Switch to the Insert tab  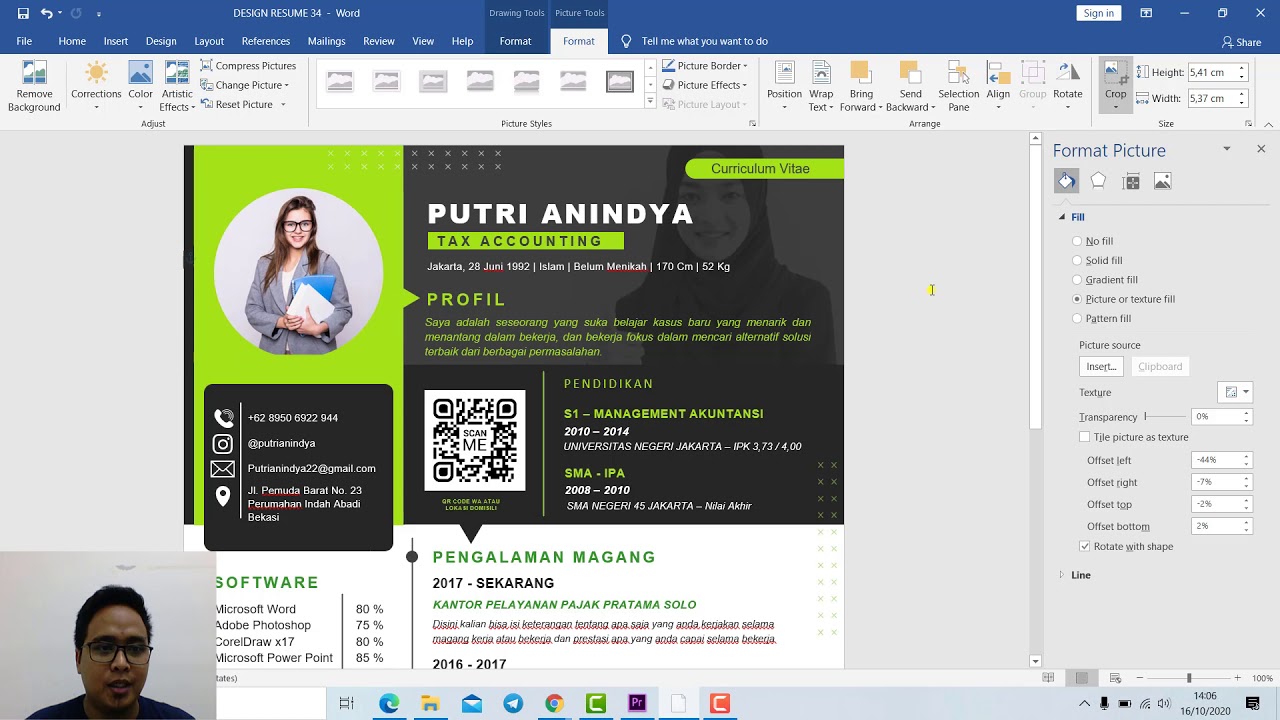pyautogui.click(x=116, y=41)
